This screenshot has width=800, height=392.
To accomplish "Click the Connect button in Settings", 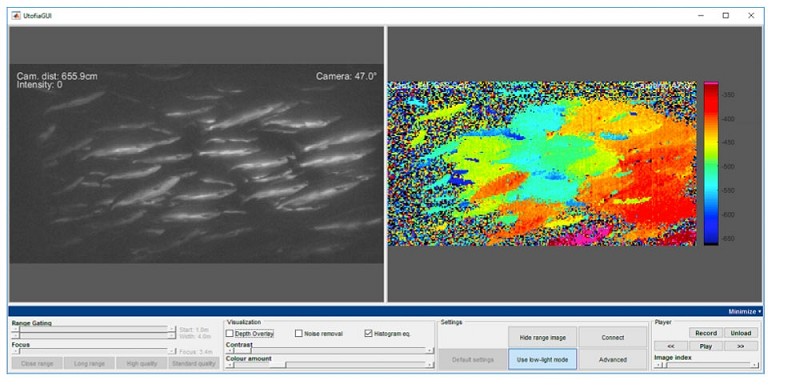I will pyautogui.click(x=613, y=337).
